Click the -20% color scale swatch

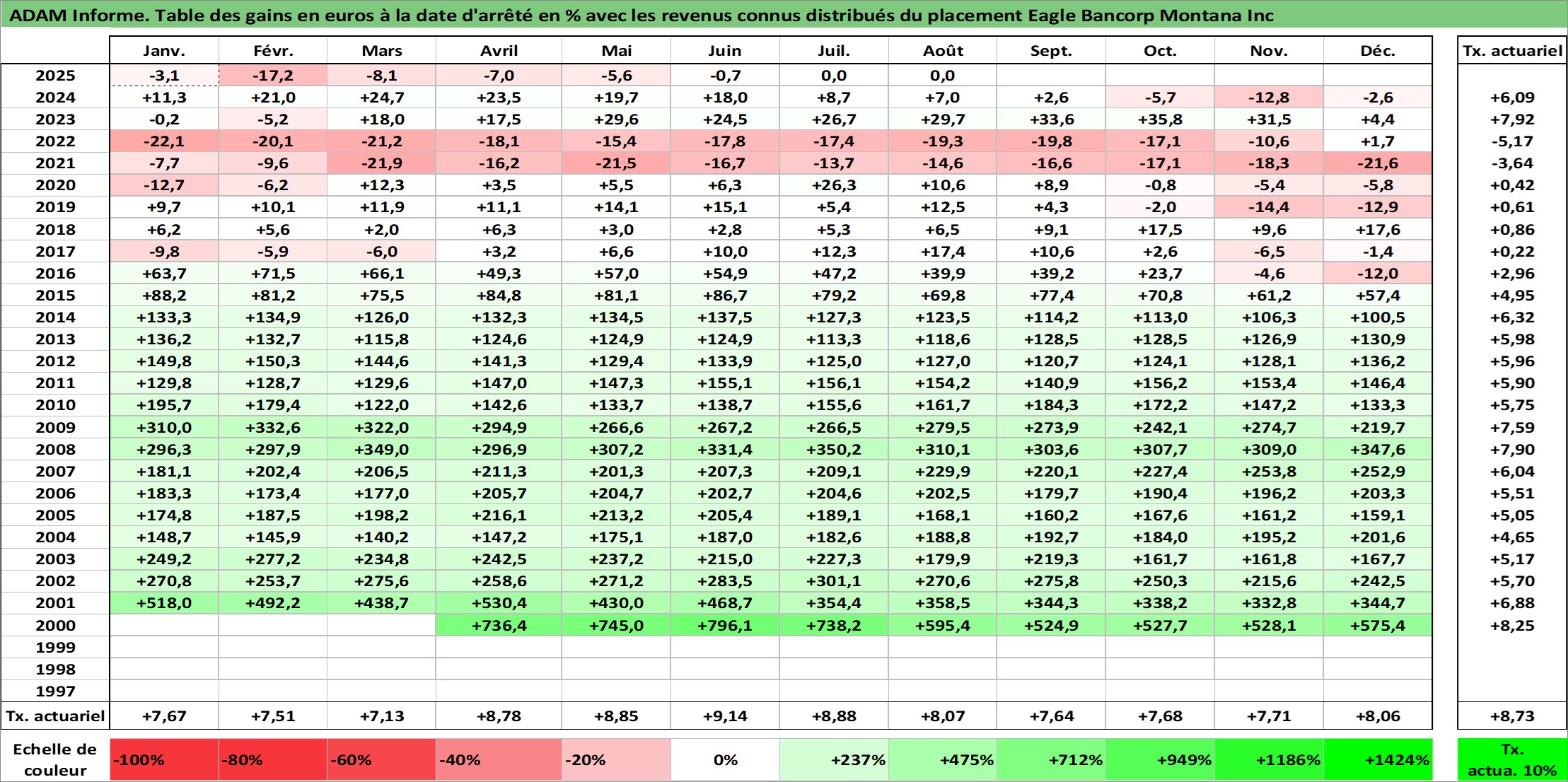616,760
